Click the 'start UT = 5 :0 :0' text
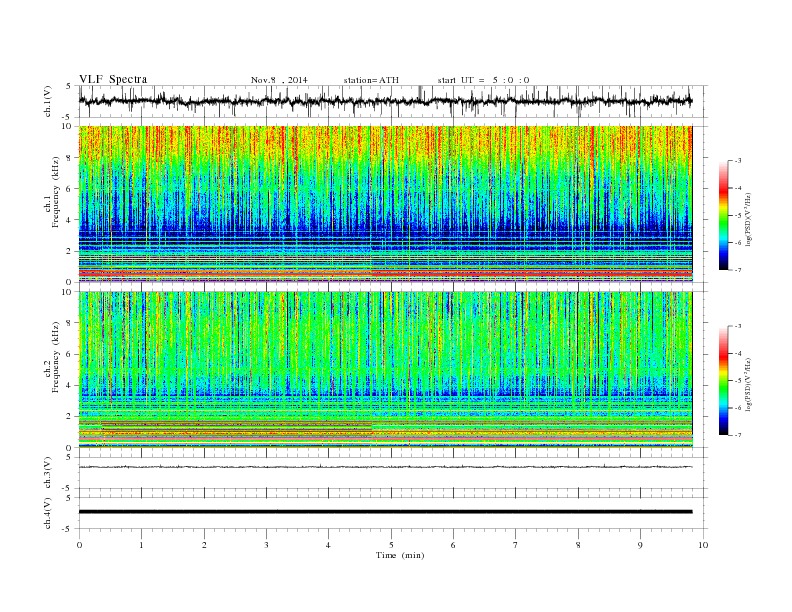 click(483, 80)
